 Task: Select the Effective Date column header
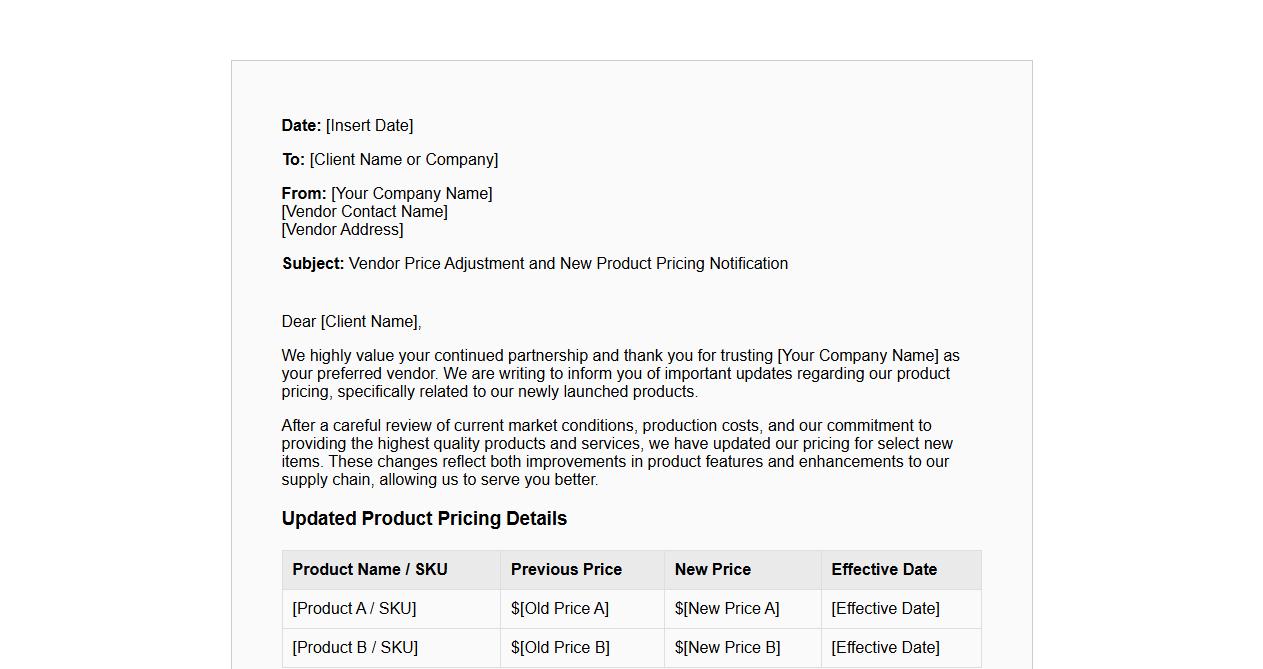[x=884, y=570]
